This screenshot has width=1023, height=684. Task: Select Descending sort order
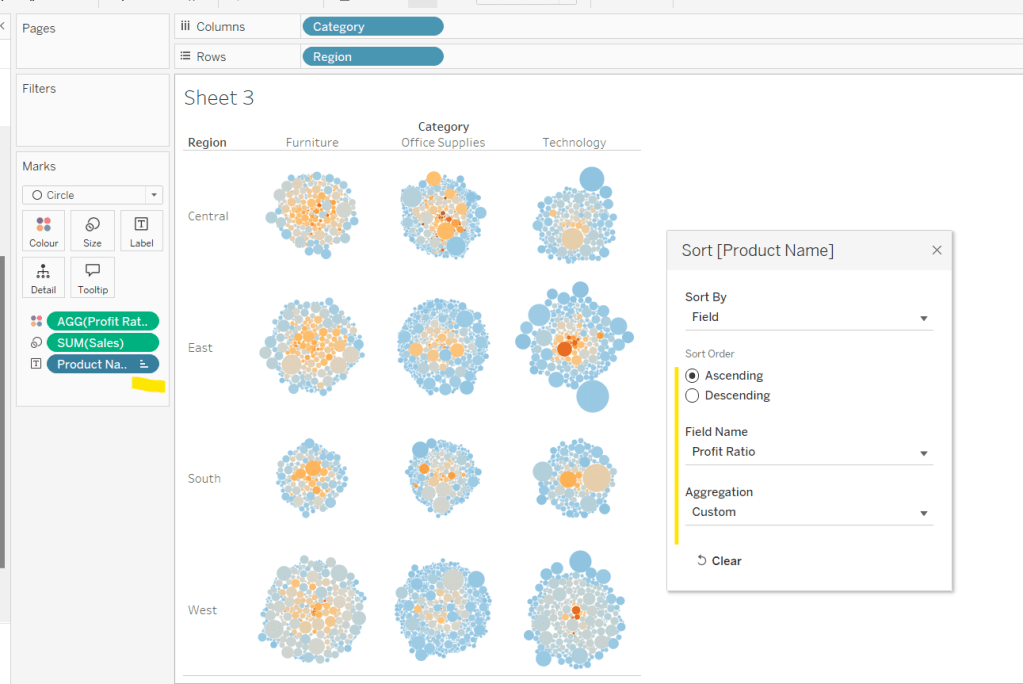[x=692, y=396]
